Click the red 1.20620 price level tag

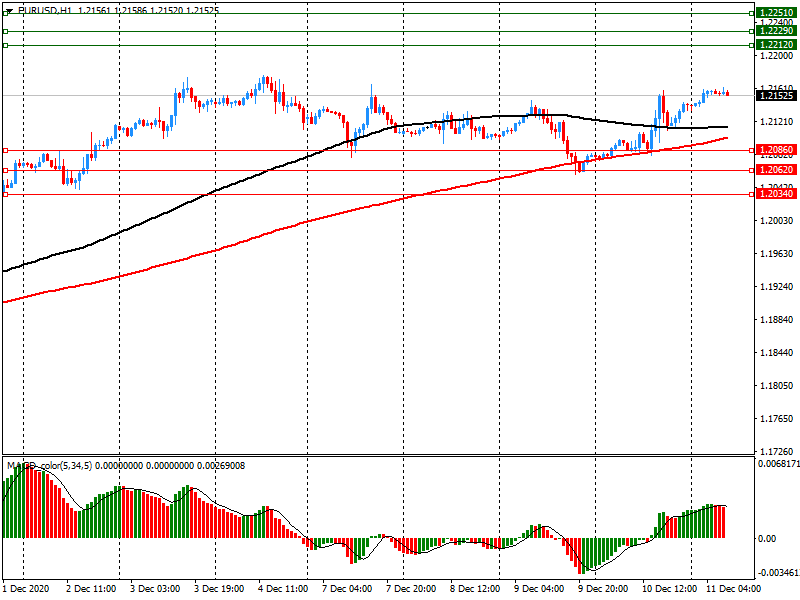pos(777,170)
